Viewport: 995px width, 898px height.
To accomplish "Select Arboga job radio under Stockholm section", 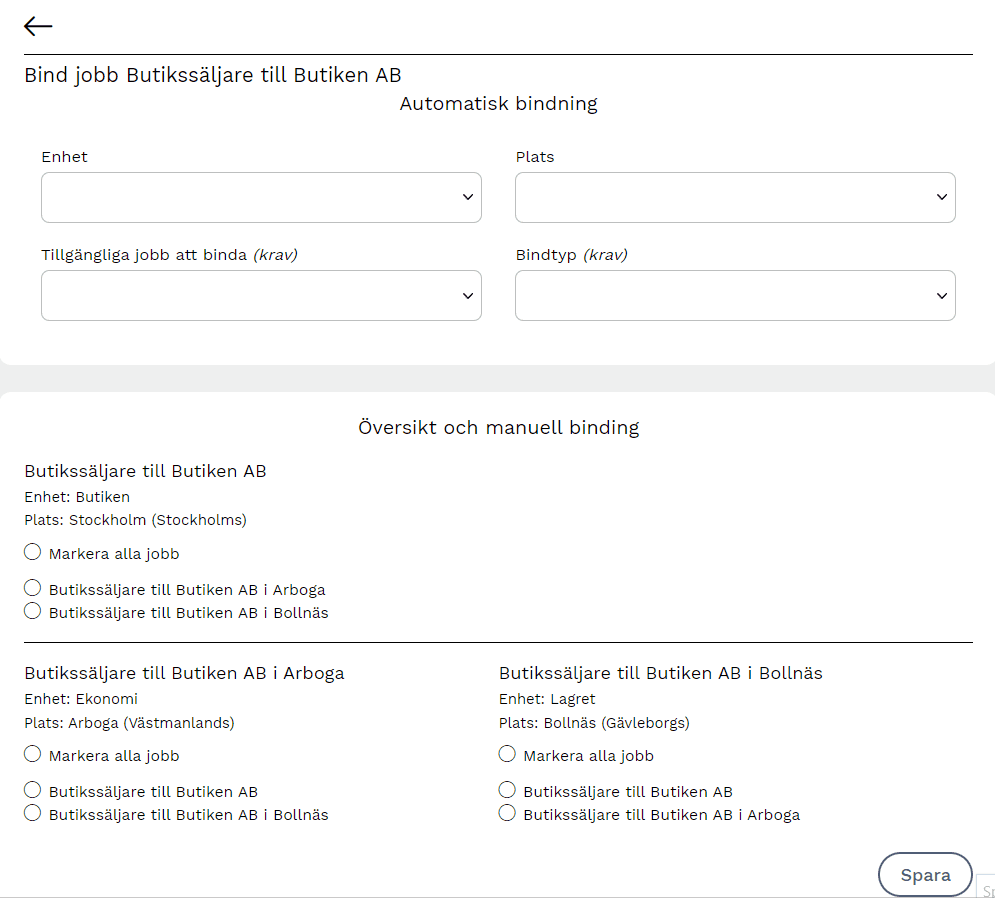I will (33, 589).
